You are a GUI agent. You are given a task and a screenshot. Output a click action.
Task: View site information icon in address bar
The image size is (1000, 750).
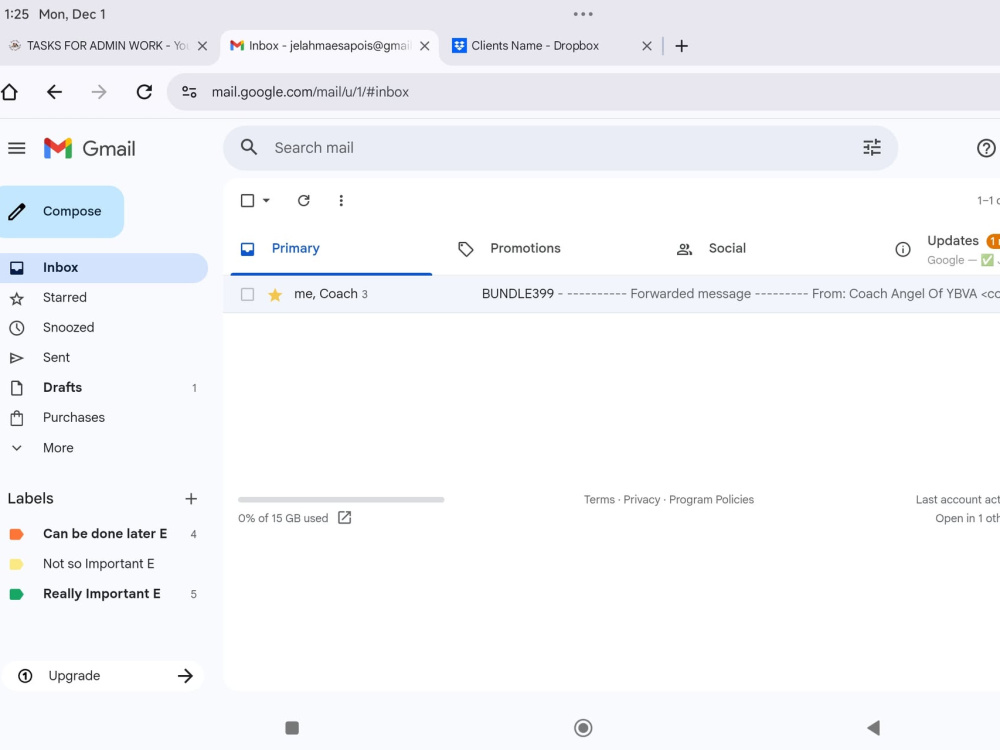click(189, 92)
